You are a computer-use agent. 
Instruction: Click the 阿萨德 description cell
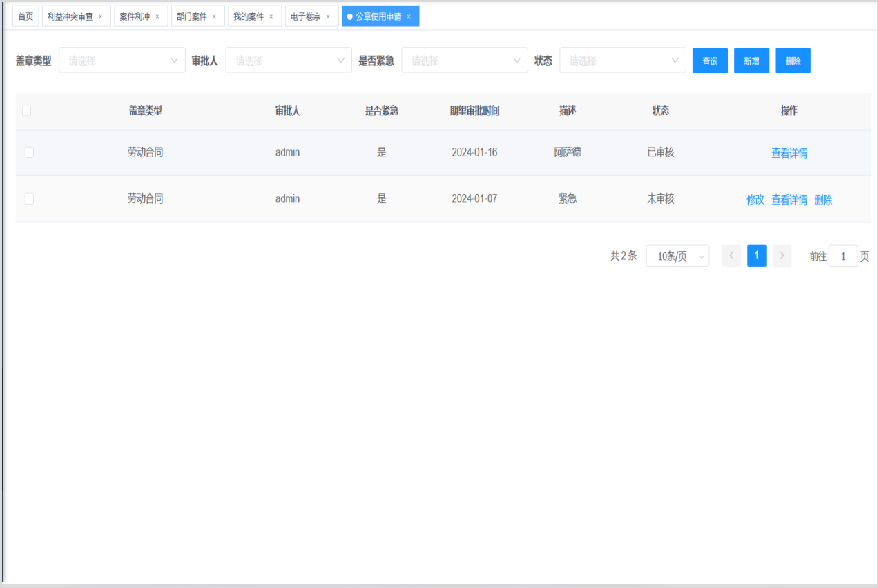pyautogui.click(x=567, y=152)
